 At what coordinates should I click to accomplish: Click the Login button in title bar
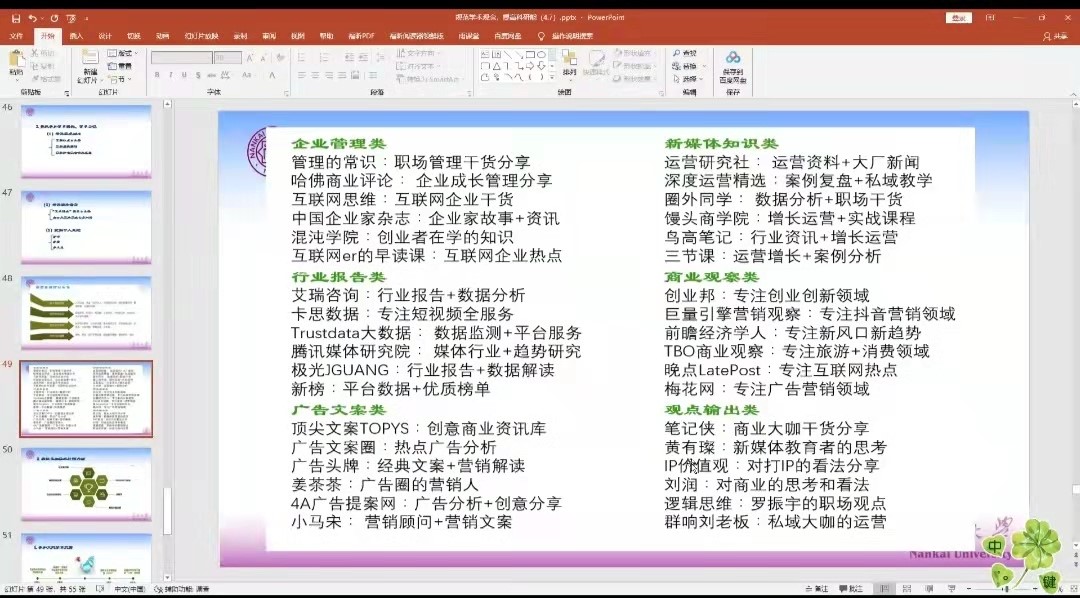point(960,18)
